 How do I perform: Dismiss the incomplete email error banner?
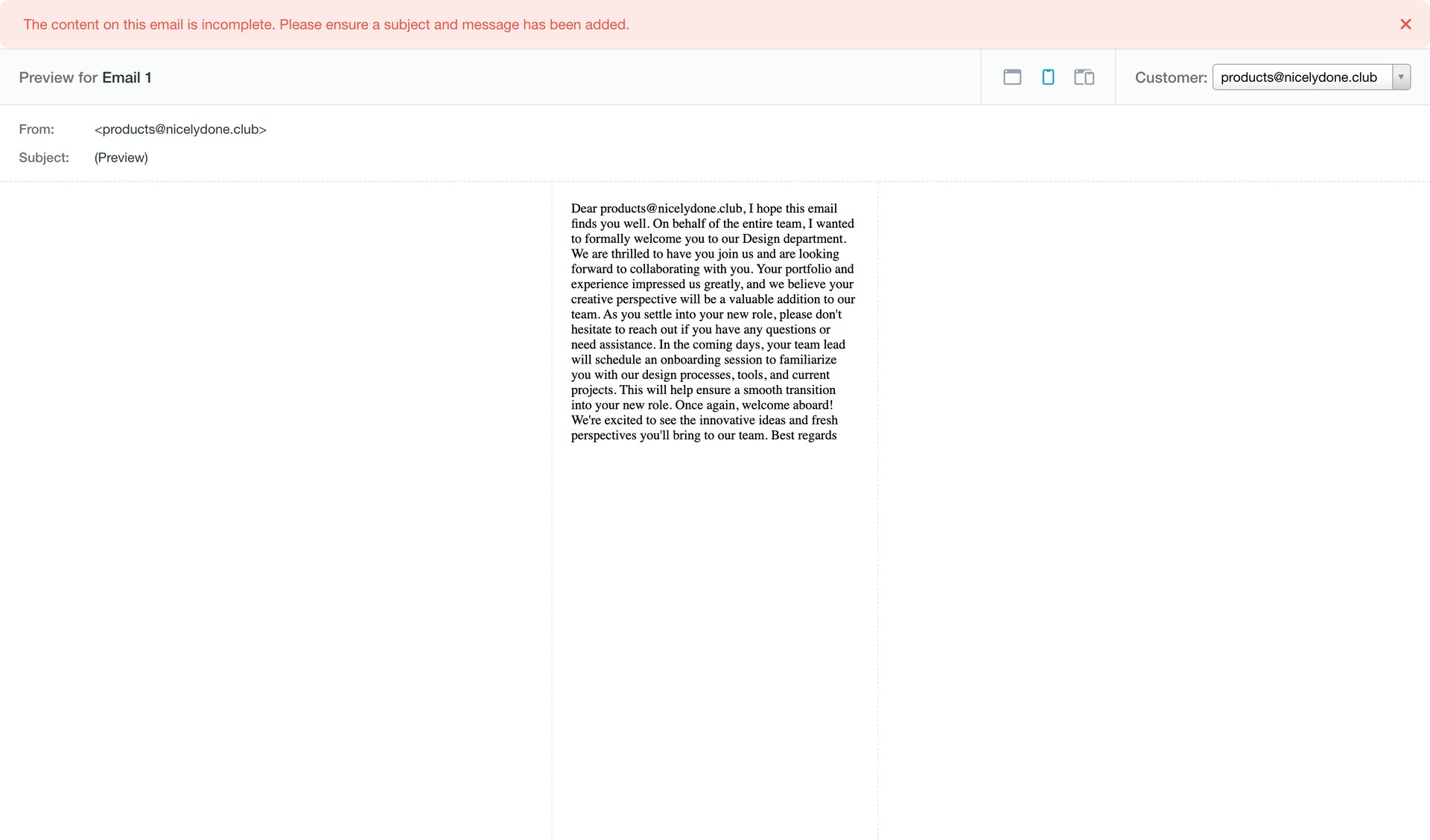(x=1405, y=25)
